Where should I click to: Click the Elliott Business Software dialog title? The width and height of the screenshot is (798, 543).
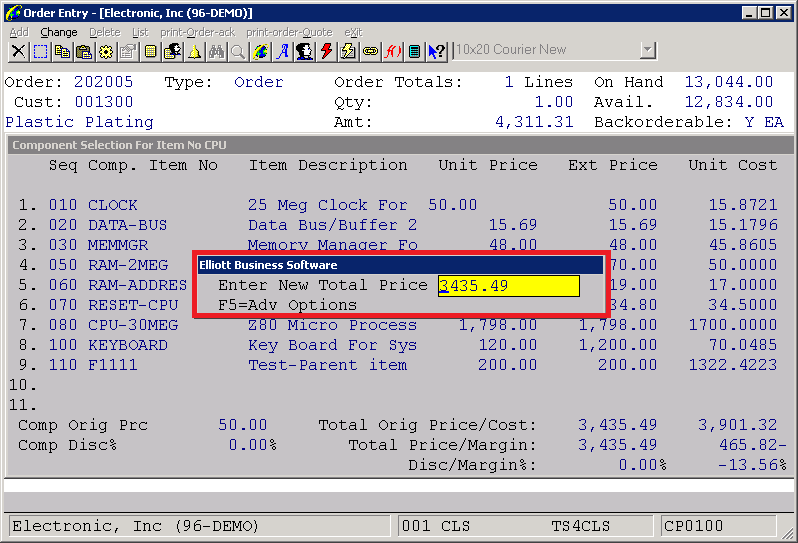pos(268,265)
